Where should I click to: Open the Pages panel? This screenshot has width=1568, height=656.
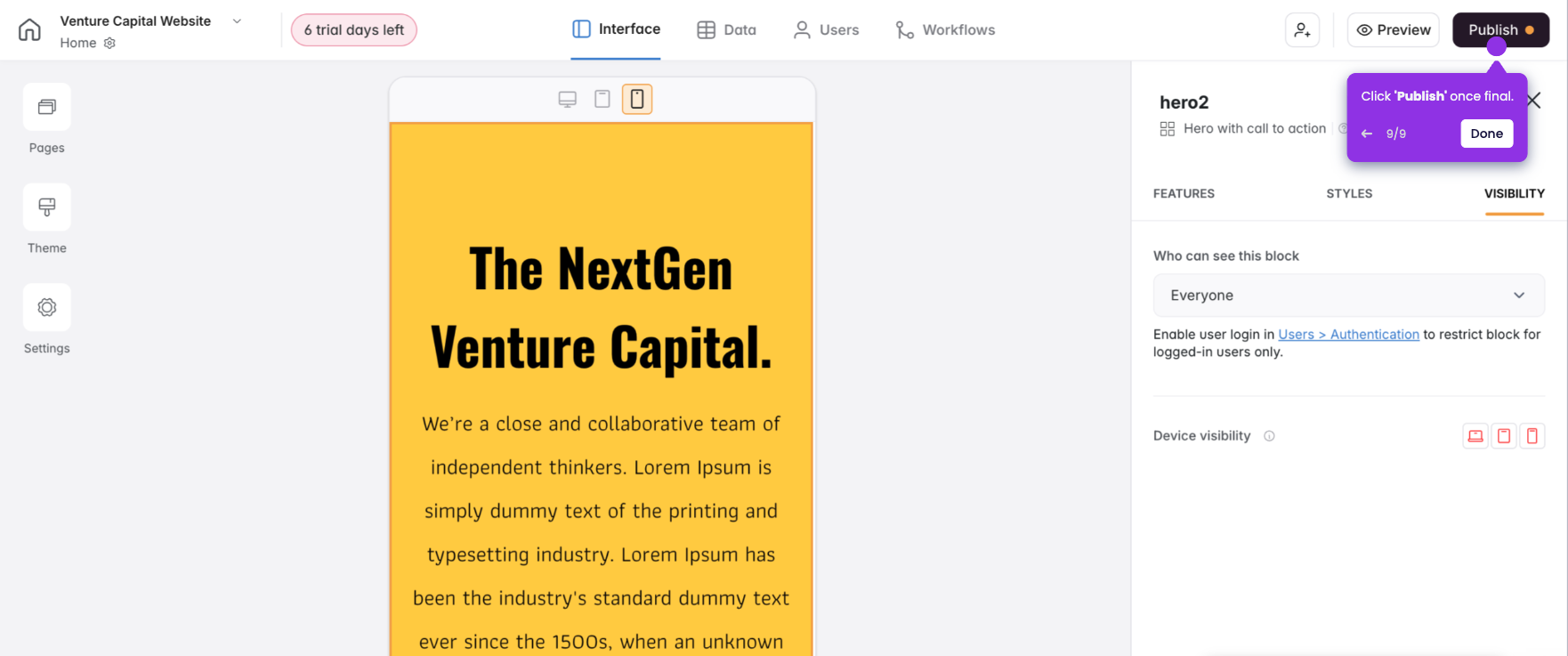tap(47, 119)
